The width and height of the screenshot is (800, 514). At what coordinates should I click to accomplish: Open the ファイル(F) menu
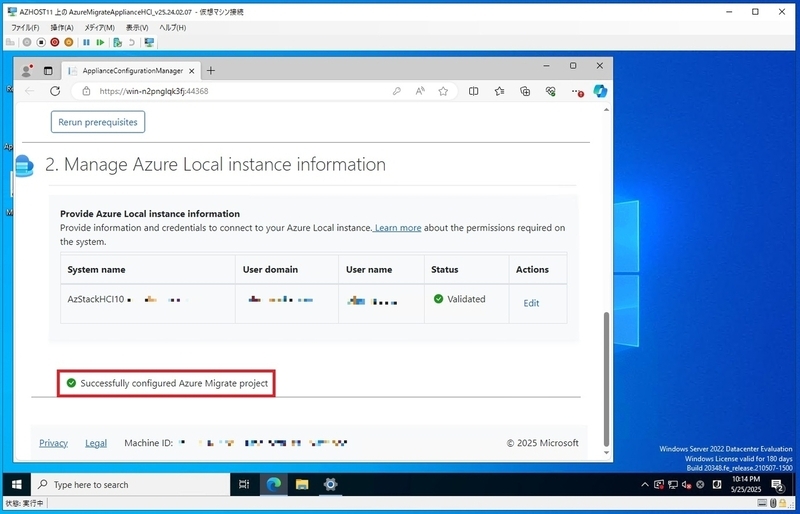tap(25, 28)
